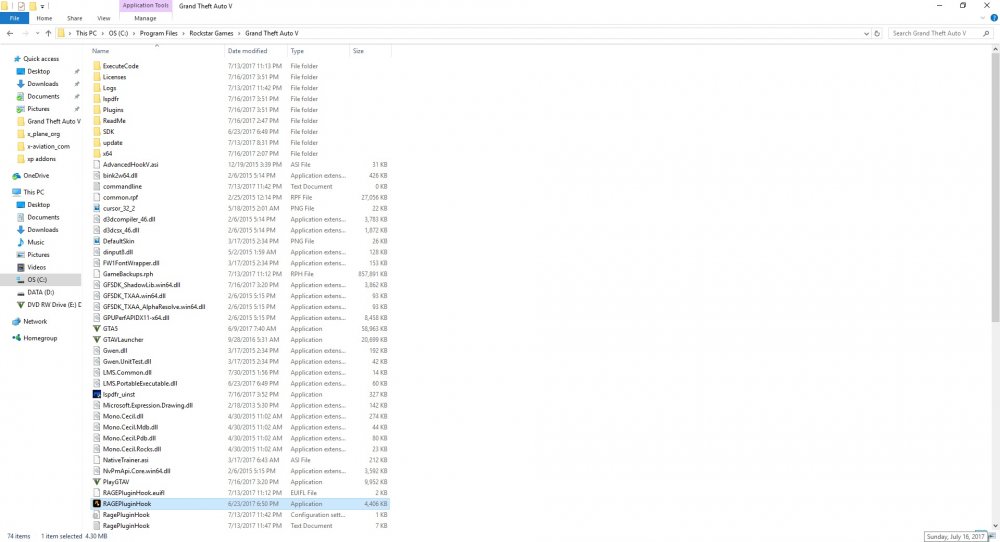Open the File ribbon tab
This screenshot has height=542, width=1000.
tap(14, 18)
